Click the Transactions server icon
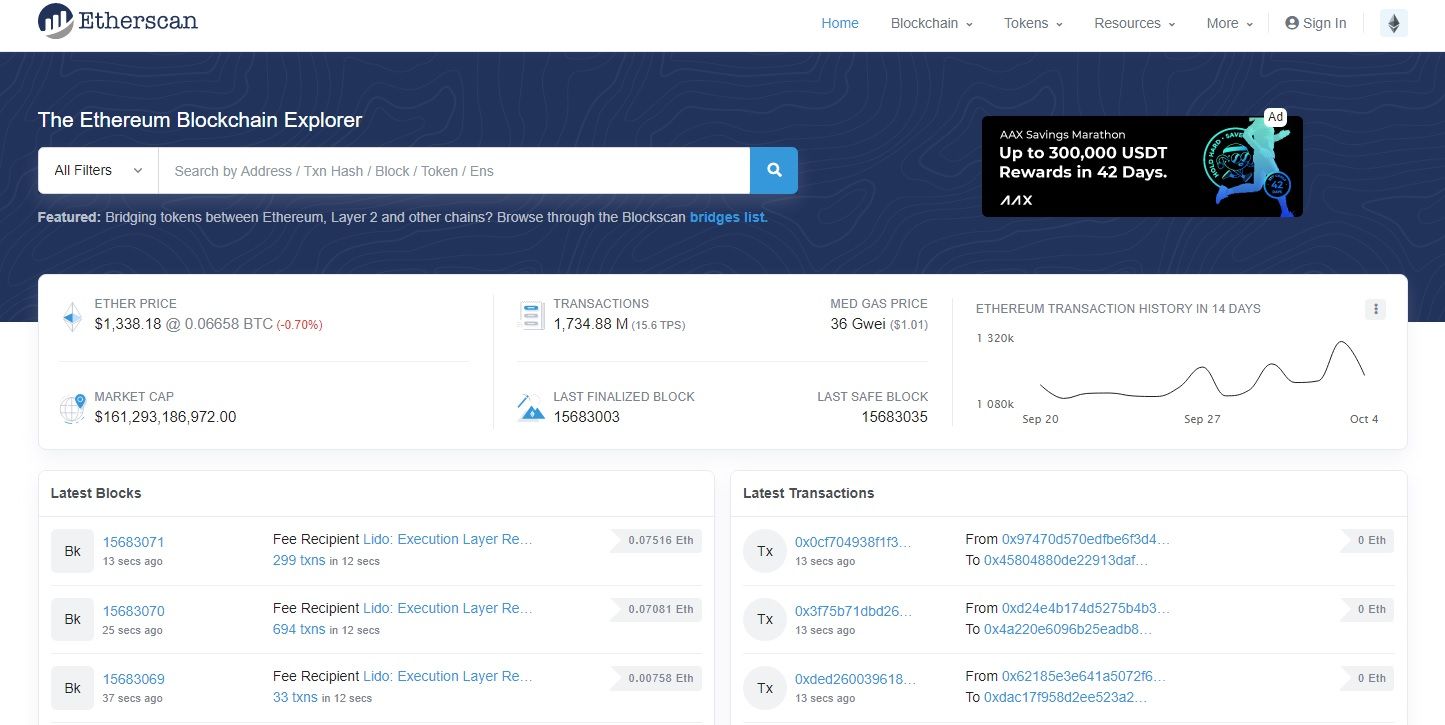This screenshot has height=725, width=1445. [x=531, y=315]
